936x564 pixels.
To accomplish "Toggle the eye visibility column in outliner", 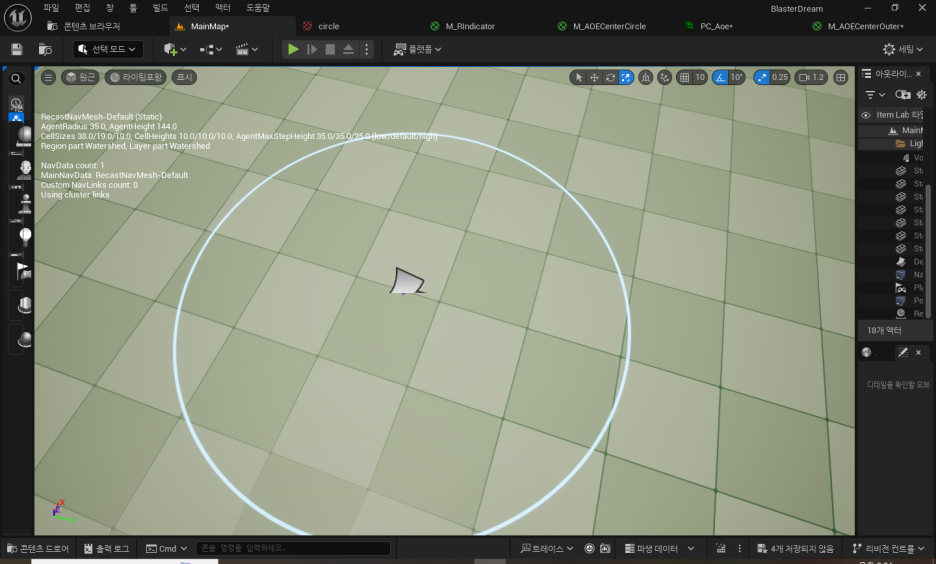I will [866, 115].
